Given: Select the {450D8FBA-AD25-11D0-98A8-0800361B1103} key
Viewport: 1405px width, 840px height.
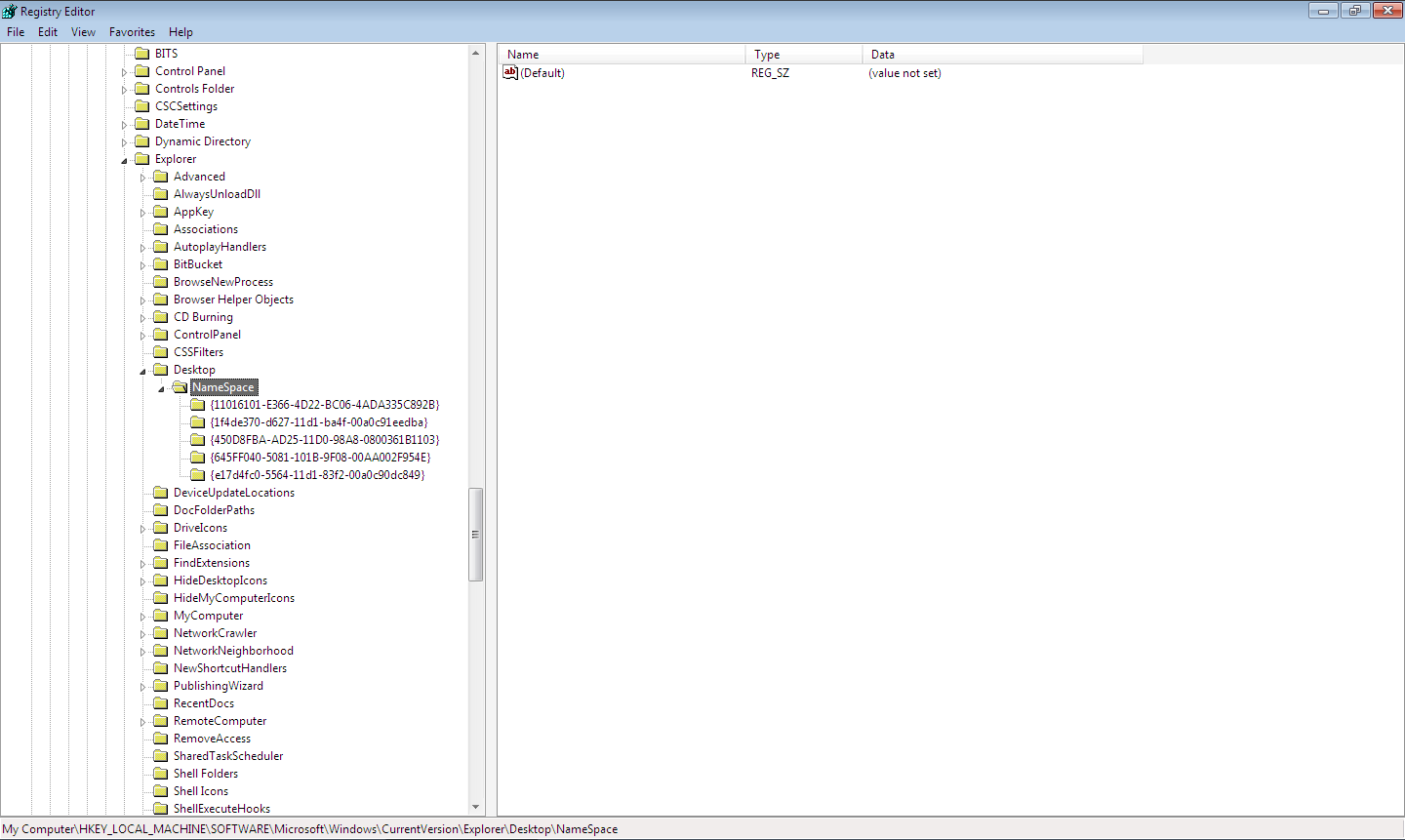Looking at the screenshot, I should coord(325,440).
